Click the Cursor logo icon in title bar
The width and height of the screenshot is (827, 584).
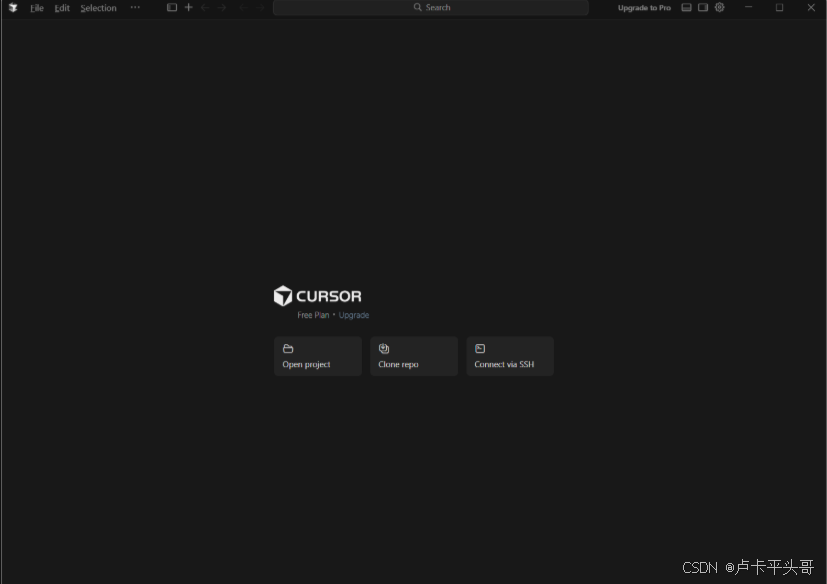13,8
